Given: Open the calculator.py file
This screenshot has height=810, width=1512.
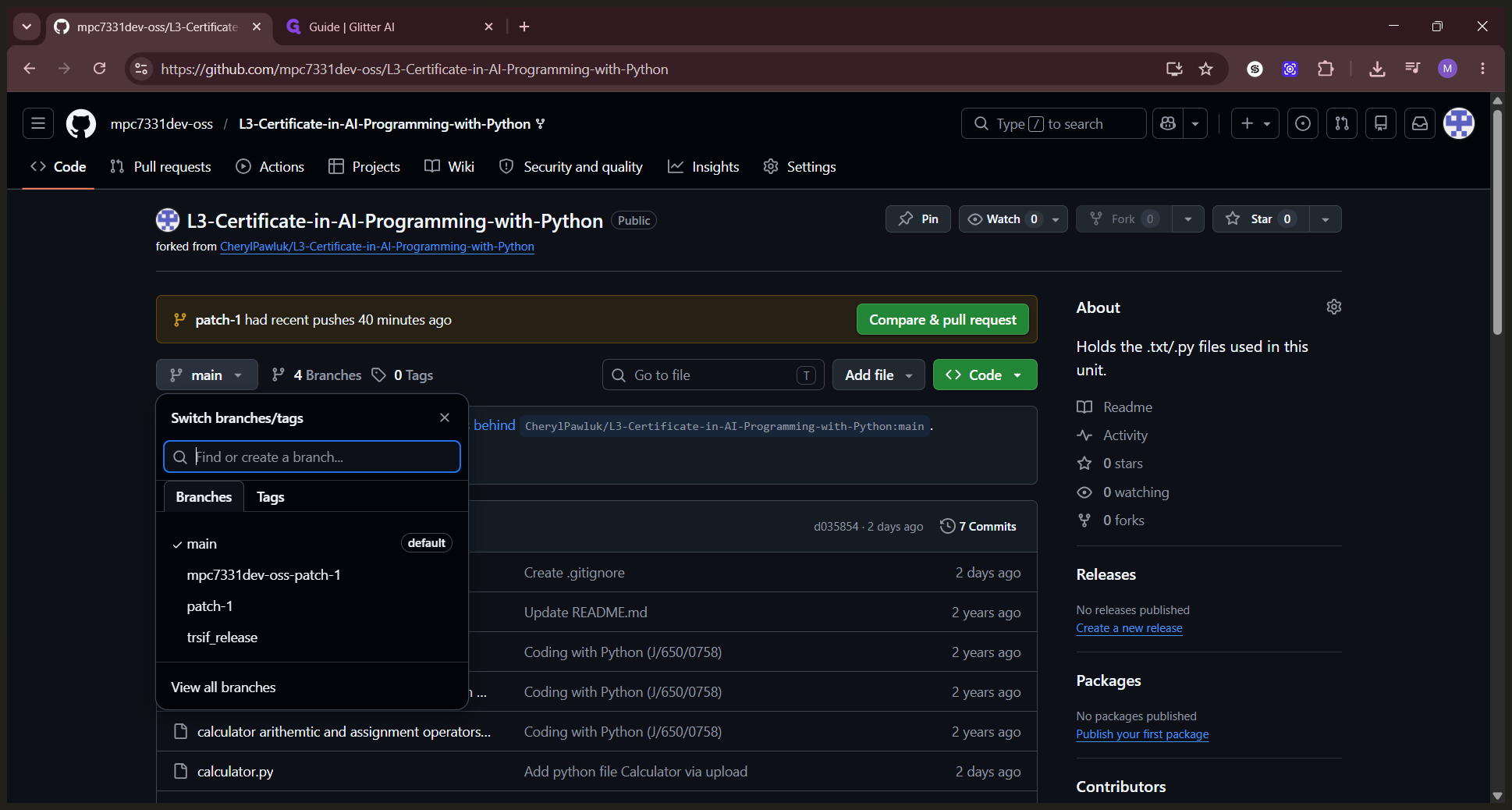Looking at the screenshot, I should click(x=235, y=771).
